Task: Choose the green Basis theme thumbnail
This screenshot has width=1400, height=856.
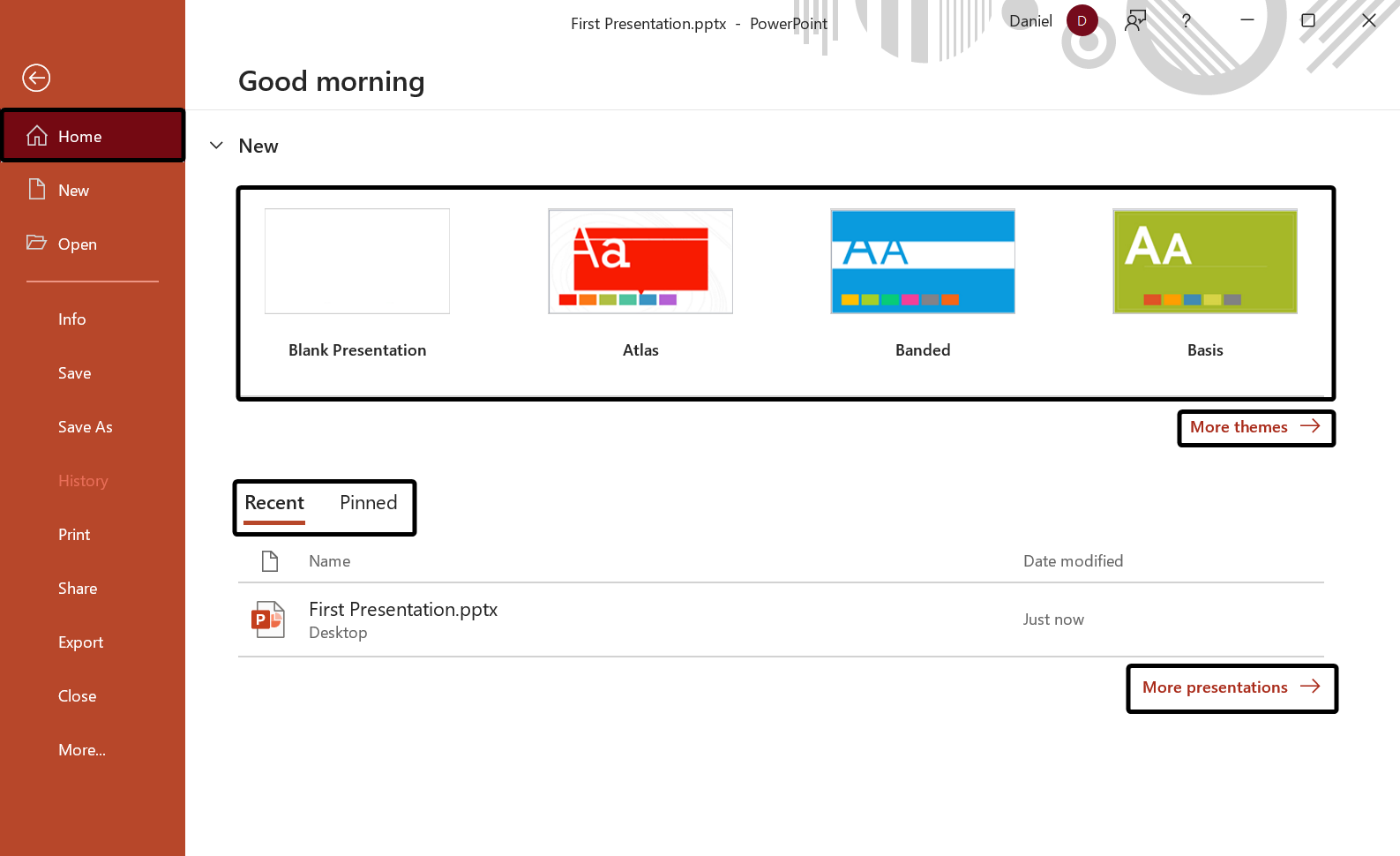Action: click(x=1205, y=262)
